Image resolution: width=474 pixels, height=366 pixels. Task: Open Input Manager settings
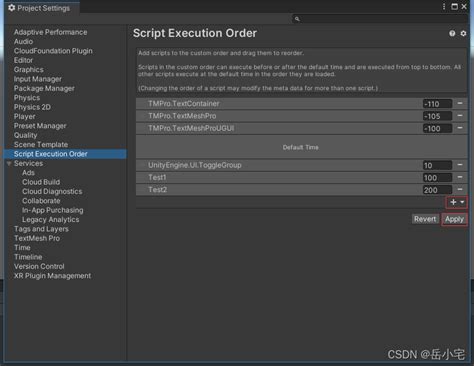pos(38,79)
